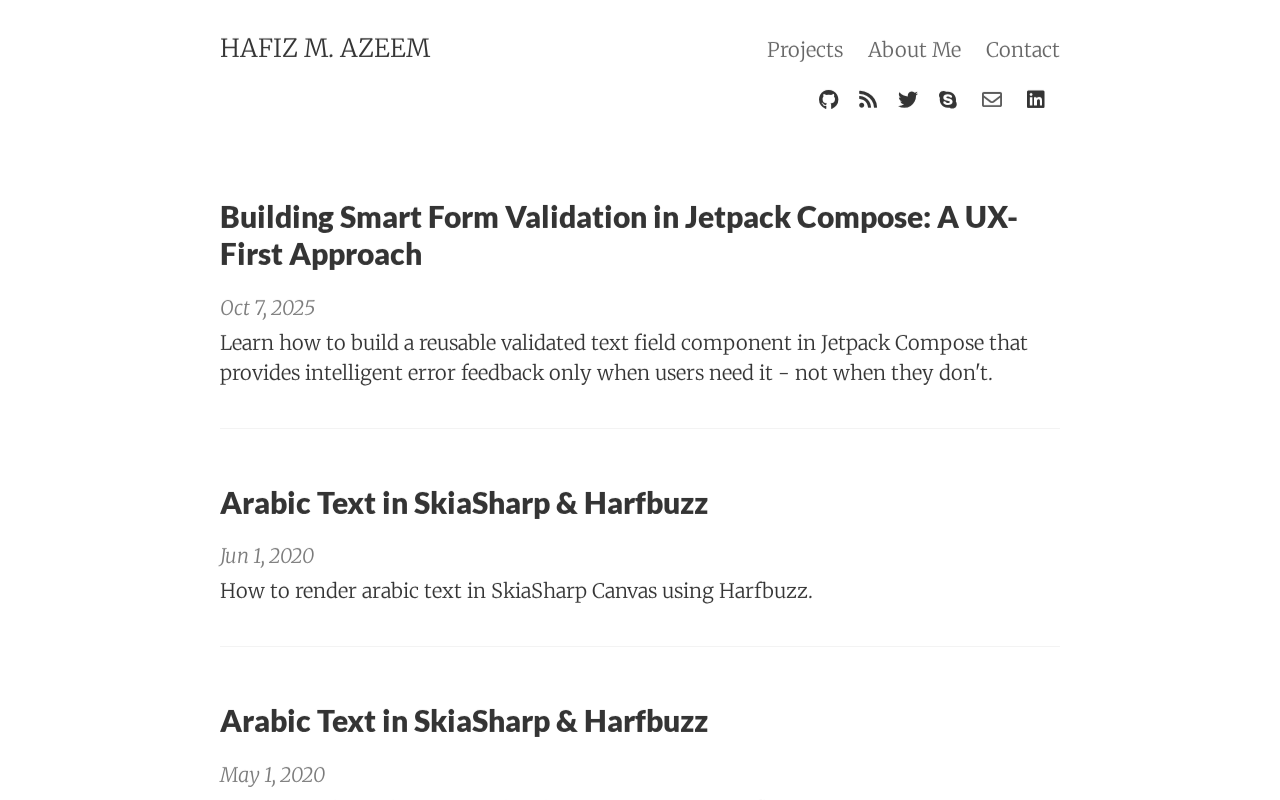Image resolution: width=1280 pixels, height=800 pixels.
Task: Open the GitHub profile icon
Action: (x=828, y=99)
